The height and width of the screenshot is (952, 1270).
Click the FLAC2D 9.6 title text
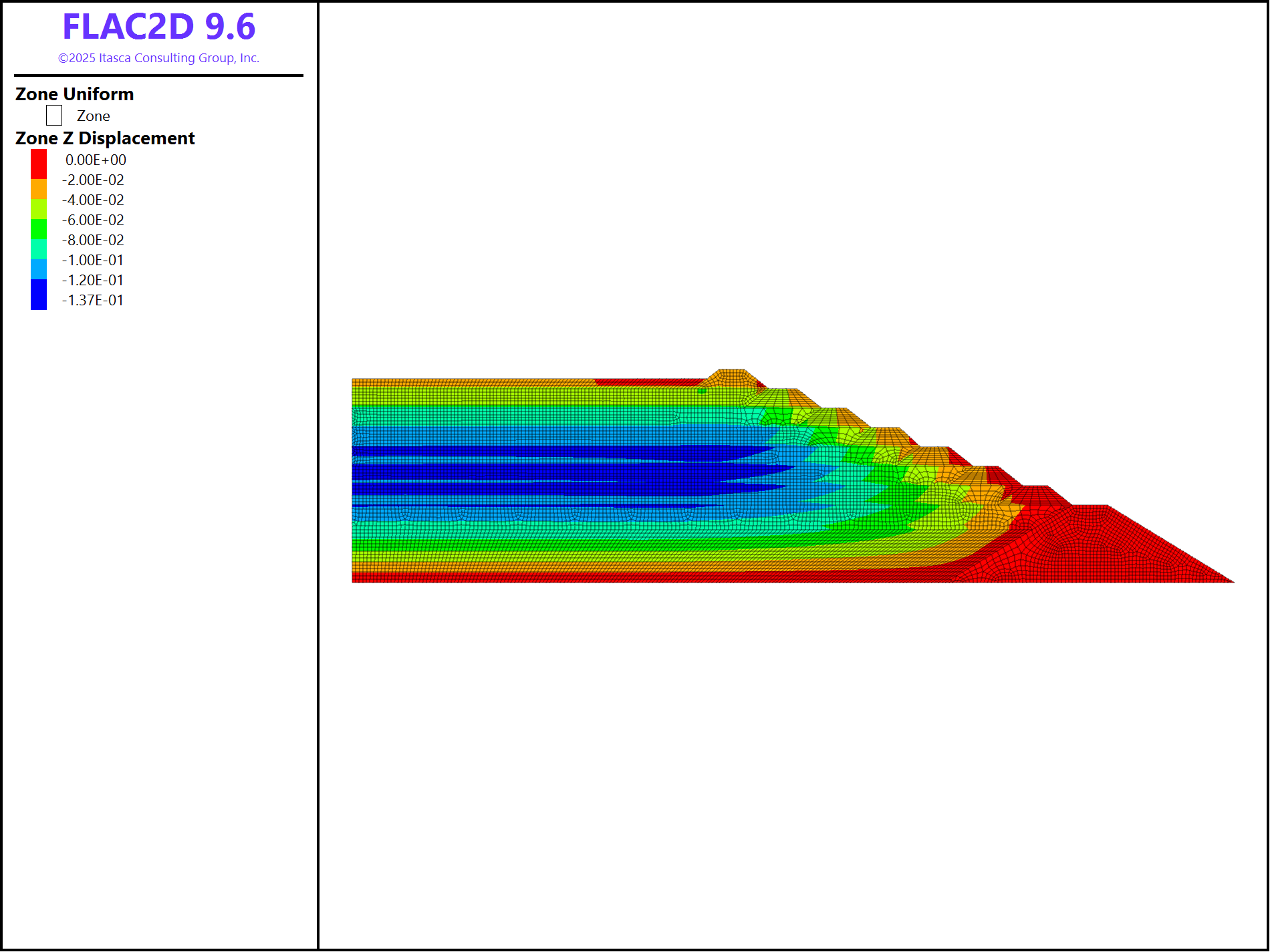click(x=158, y=27)
